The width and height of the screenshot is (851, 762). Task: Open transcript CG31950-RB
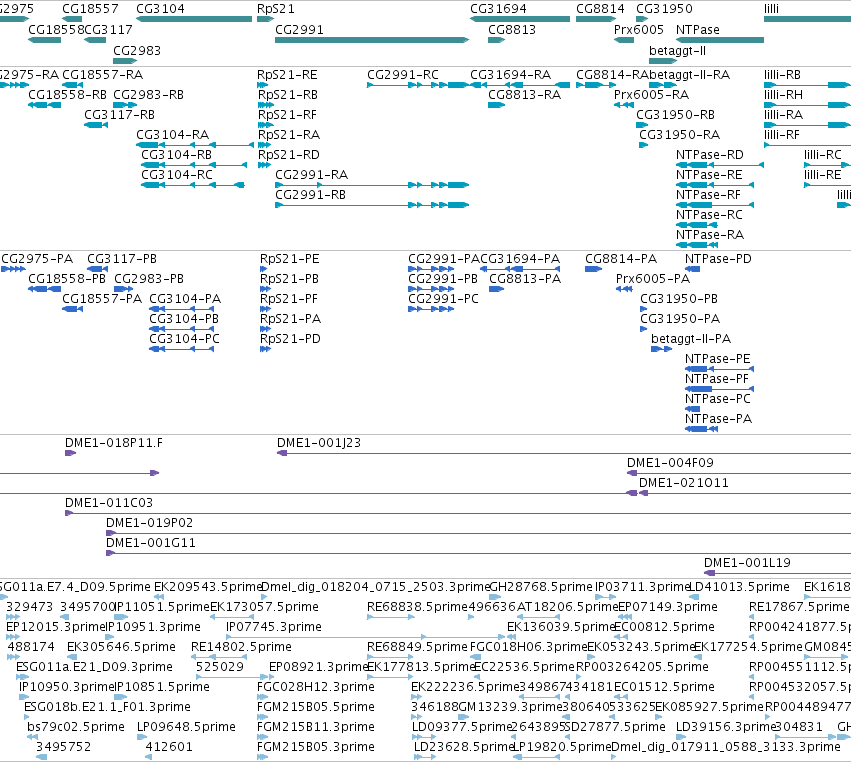(676, 115)
